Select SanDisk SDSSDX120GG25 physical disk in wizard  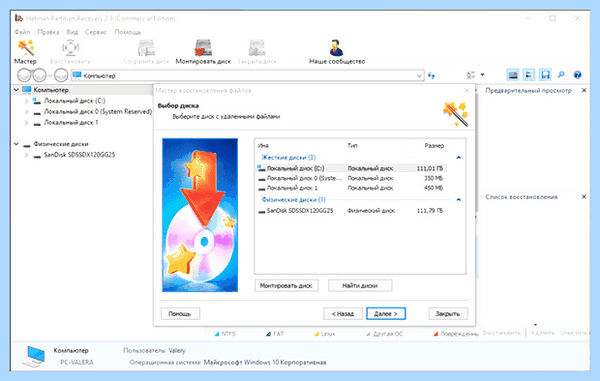[351, 211]
